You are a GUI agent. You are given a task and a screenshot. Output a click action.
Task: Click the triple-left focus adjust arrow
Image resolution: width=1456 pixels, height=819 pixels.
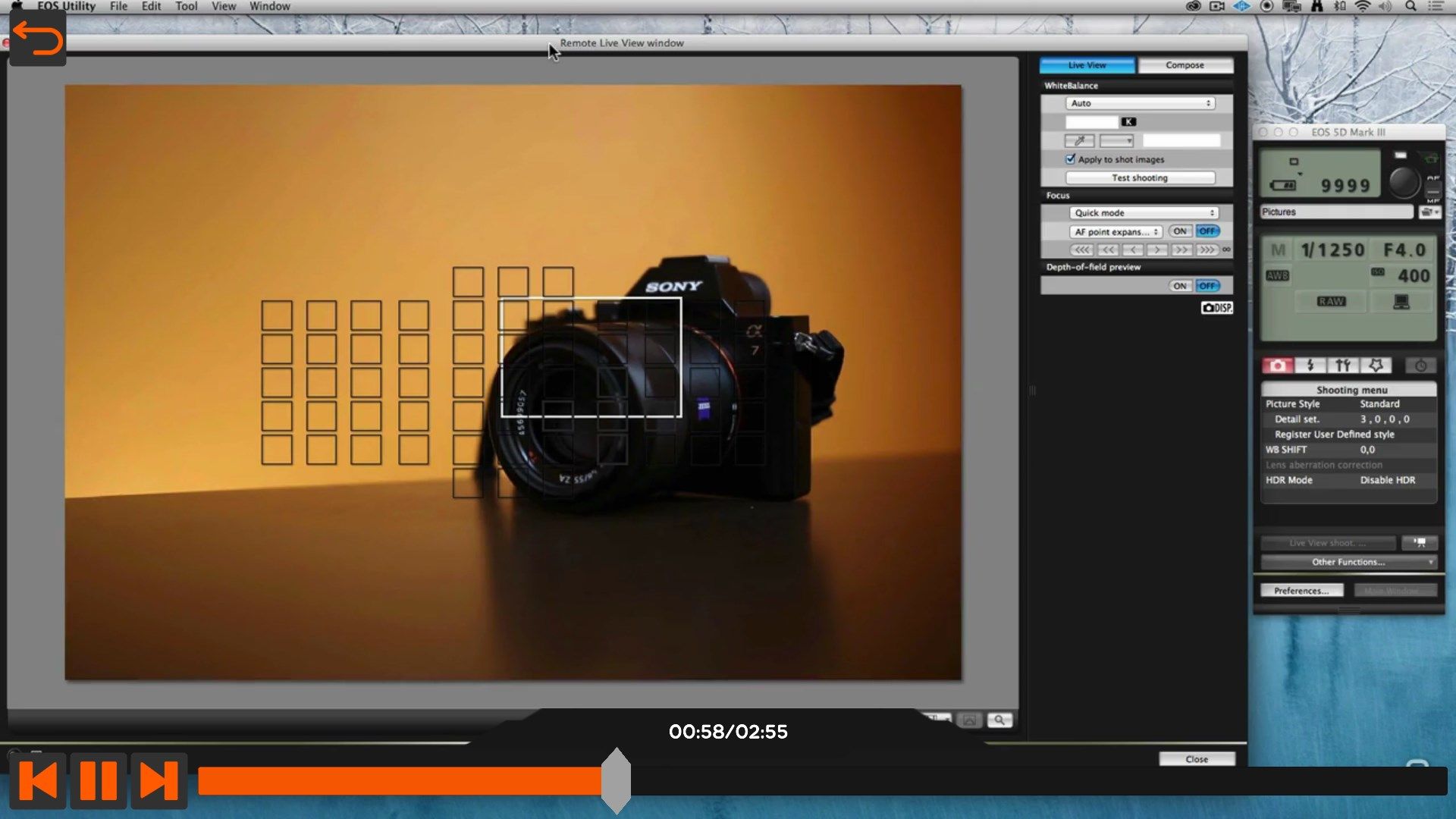tap(1081, 249)
